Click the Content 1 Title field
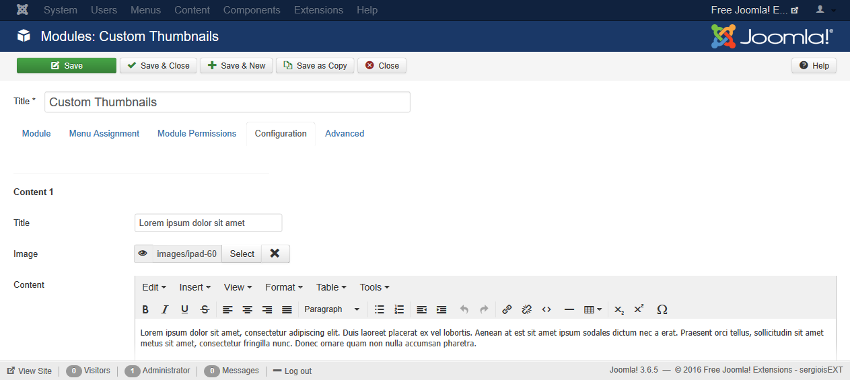Screen dimensions: 850x380 pyautogui.click(x=208, y=223)
